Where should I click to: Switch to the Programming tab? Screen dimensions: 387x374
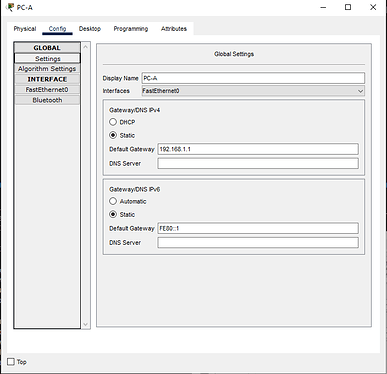pyautogui.click(x=131, y=29)
